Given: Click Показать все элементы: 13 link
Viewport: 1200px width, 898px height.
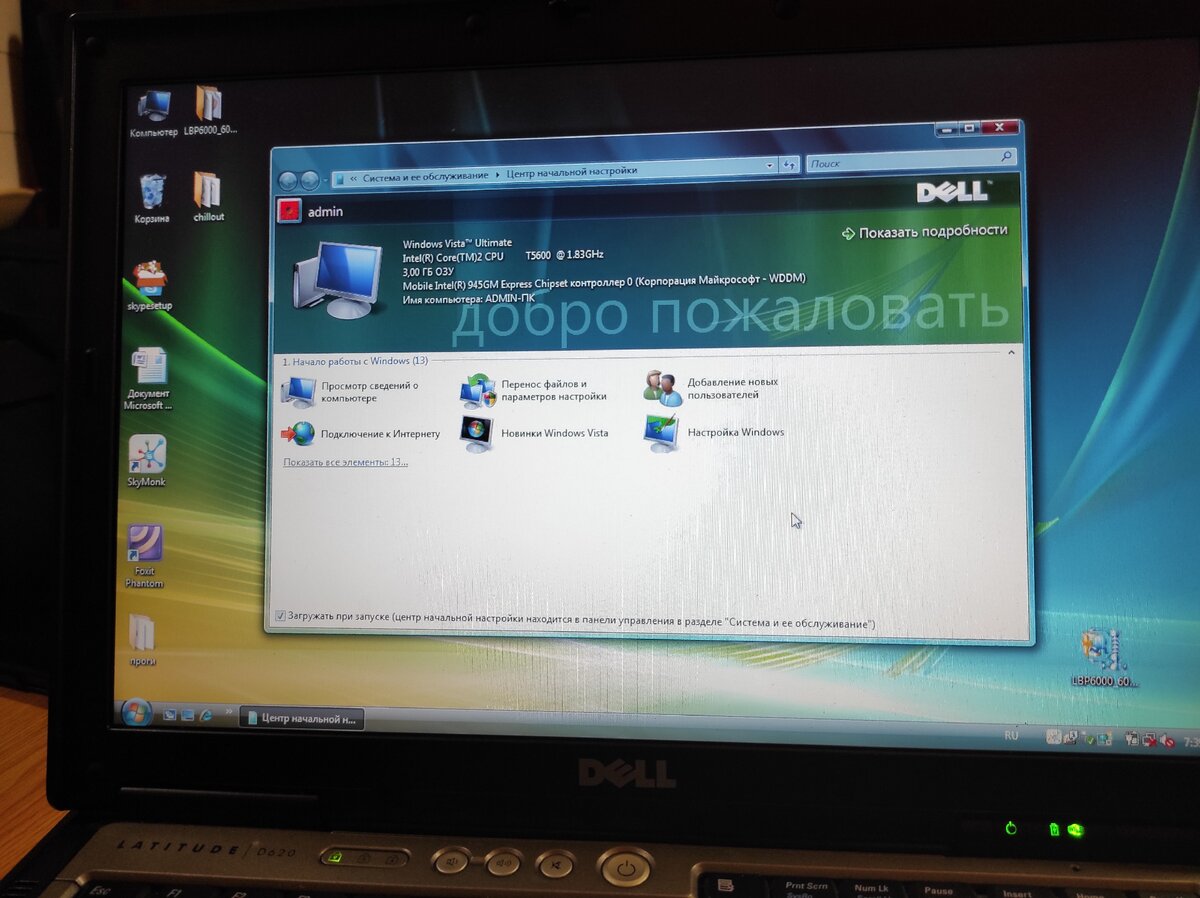Looking at the screenshot, I should (x=345, y=462).
